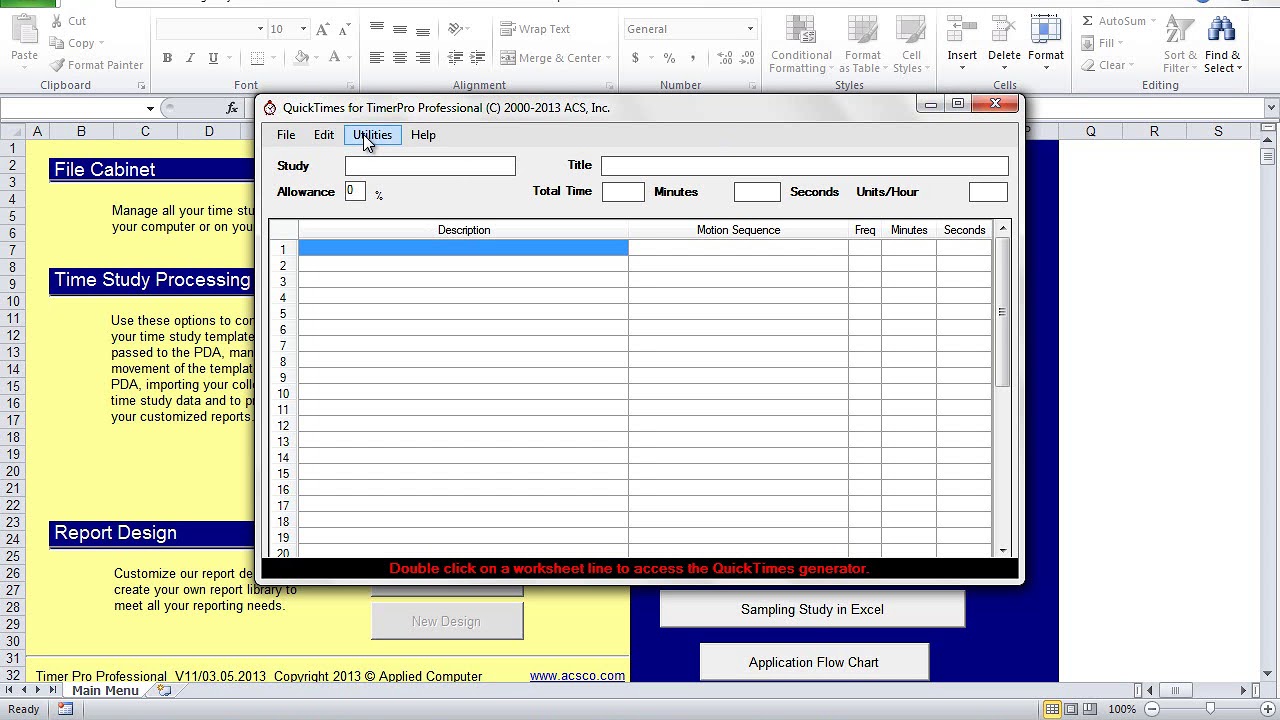1280x720 pixels.
Task: Open the File menu in QuickTimes
Action: [x=286, y=135]
